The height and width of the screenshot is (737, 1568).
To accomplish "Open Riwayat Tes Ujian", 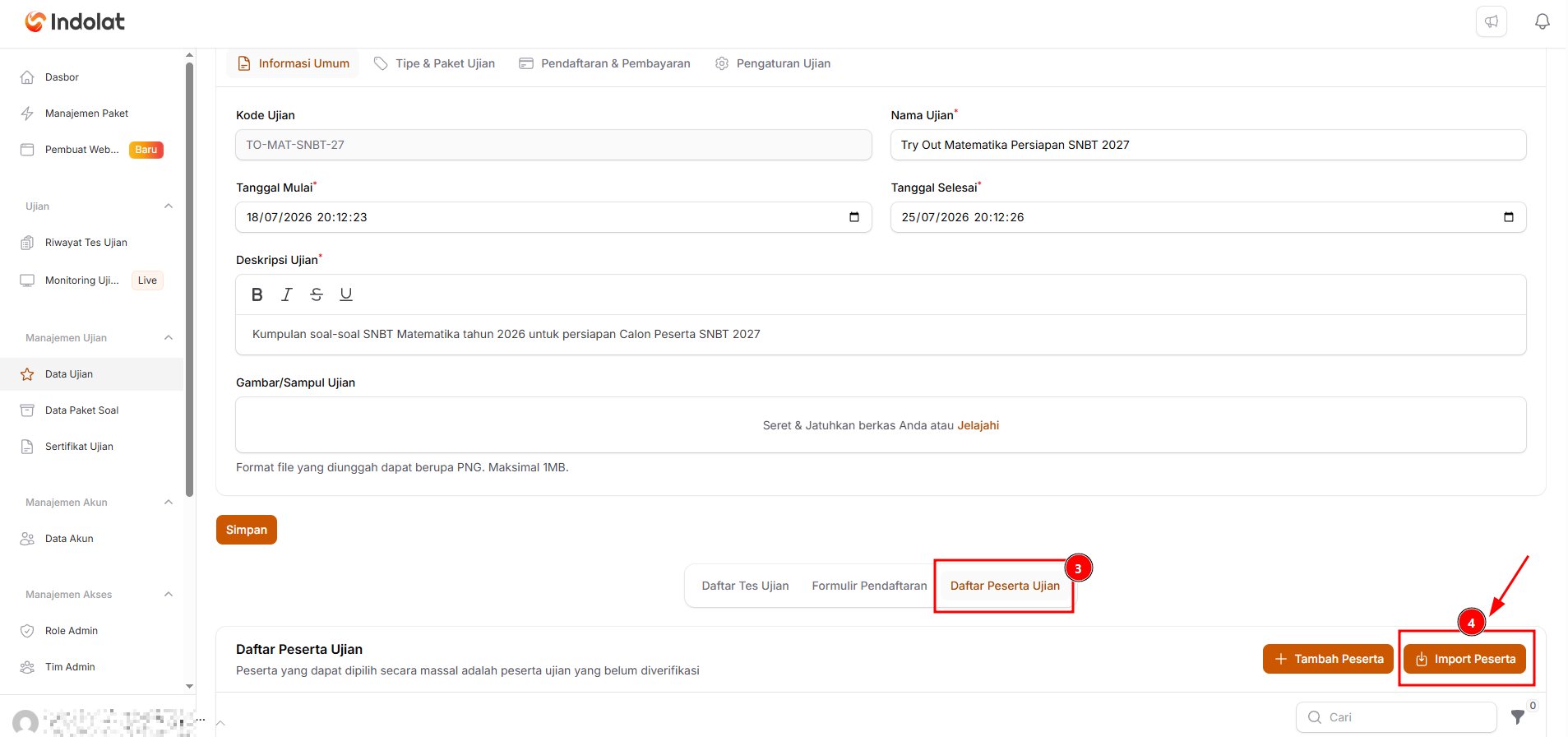I will 86,243.
